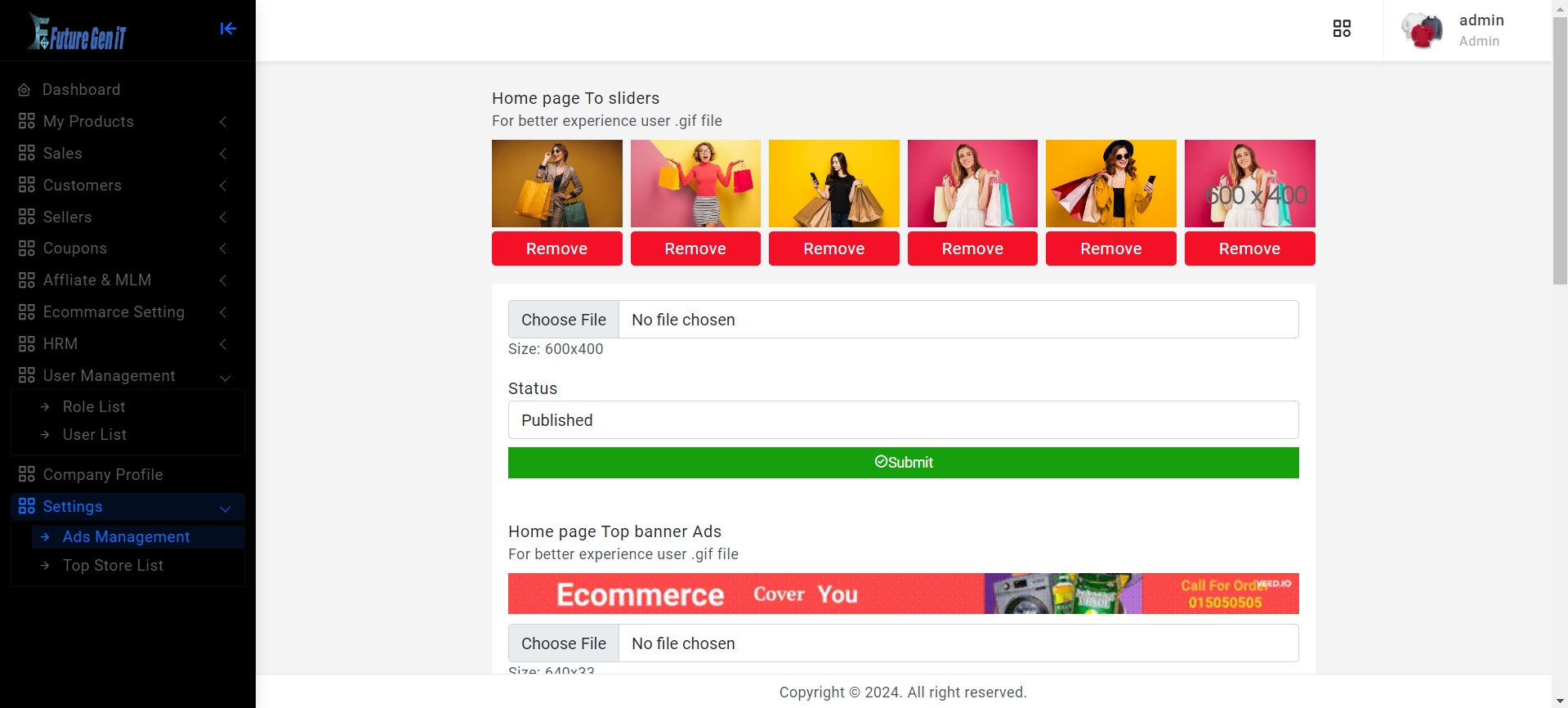Viewport: 1568px width, 708px height.
Task: Click the My Products grid icon
Action: (x=27, y=121)
